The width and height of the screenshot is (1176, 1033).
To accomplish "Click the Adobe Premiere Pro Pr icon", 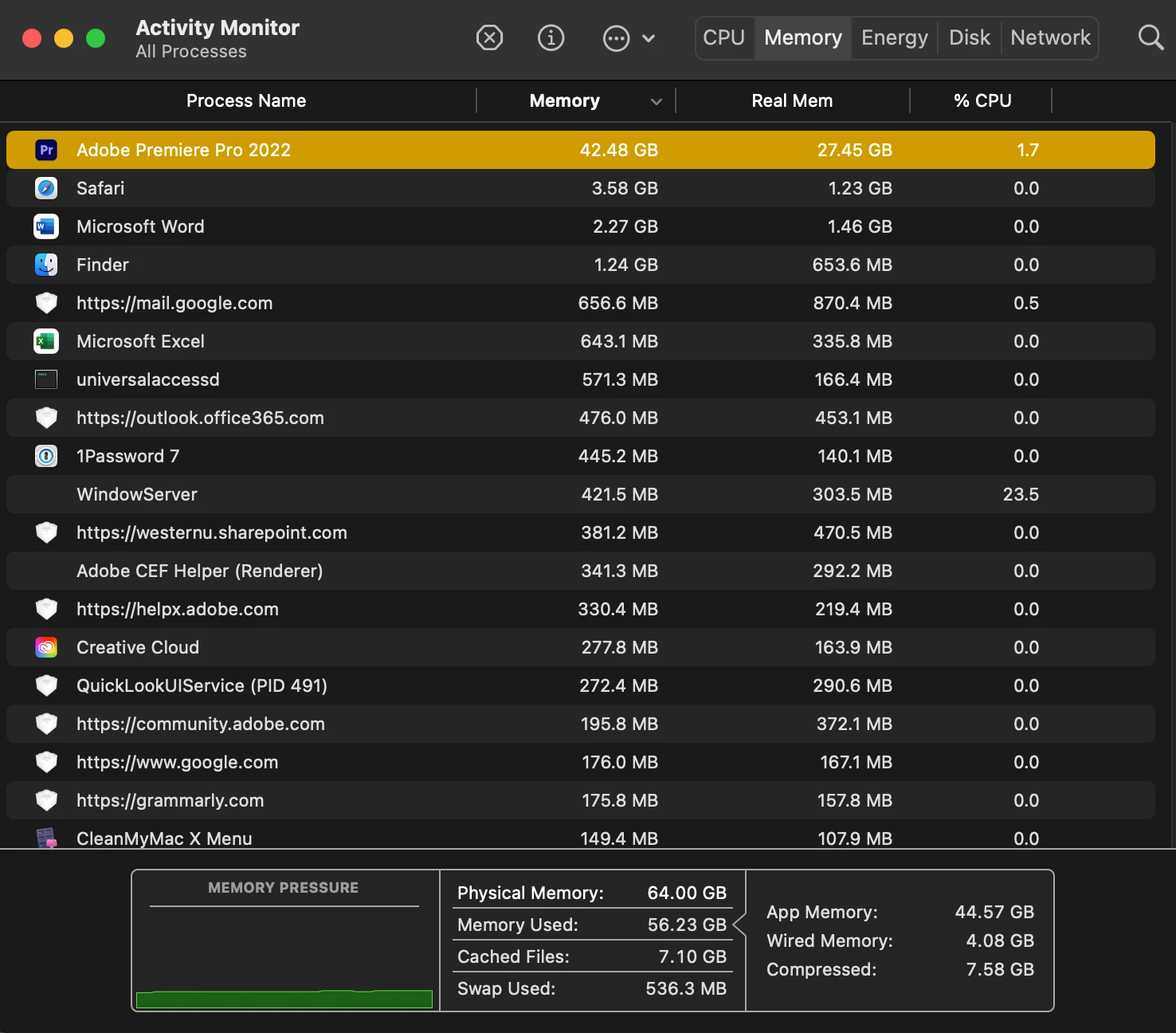I will coord(46,150).
